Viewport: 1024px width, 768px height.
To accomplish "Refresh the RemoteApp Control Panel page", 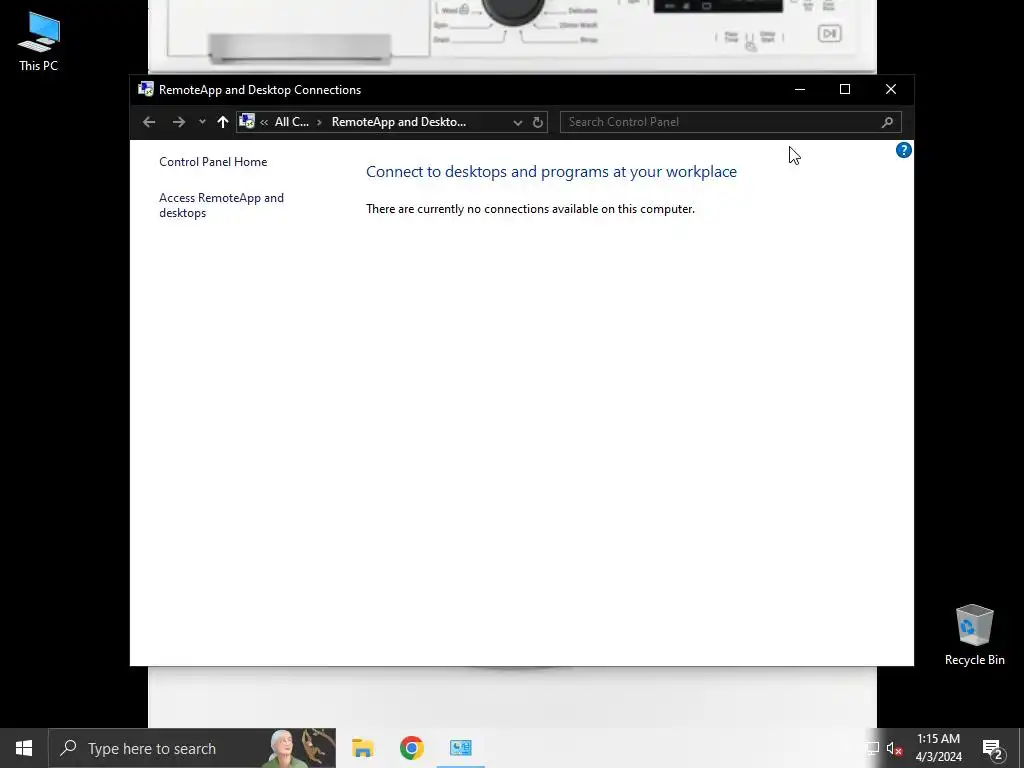I will pyautogui.click(x=537, y=122).
